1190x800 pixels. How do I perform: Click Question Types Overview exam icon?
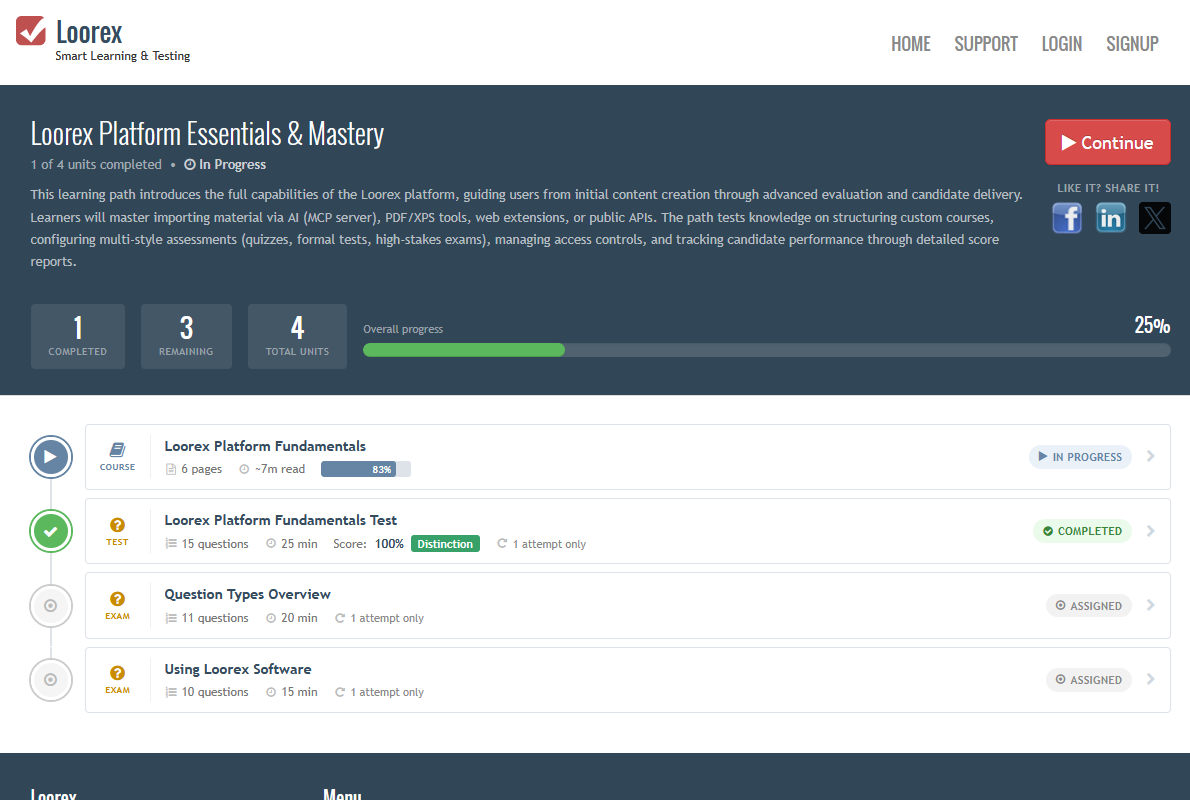point(118,599)
